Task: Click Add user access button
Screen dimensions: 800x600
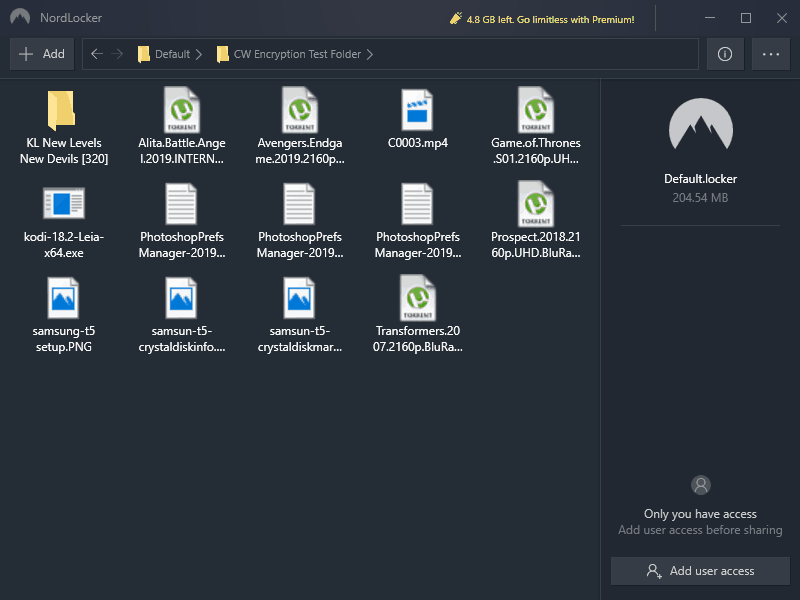Action: (700, 571)
